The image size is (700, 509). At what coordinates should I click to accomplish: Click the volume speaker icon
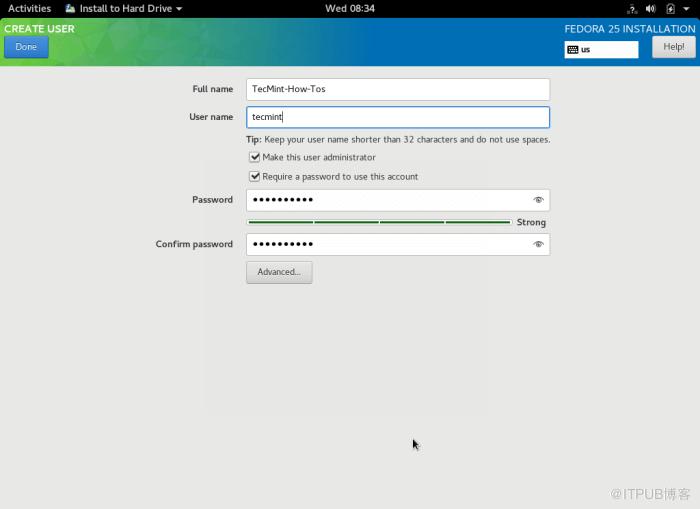coord(650,8)
